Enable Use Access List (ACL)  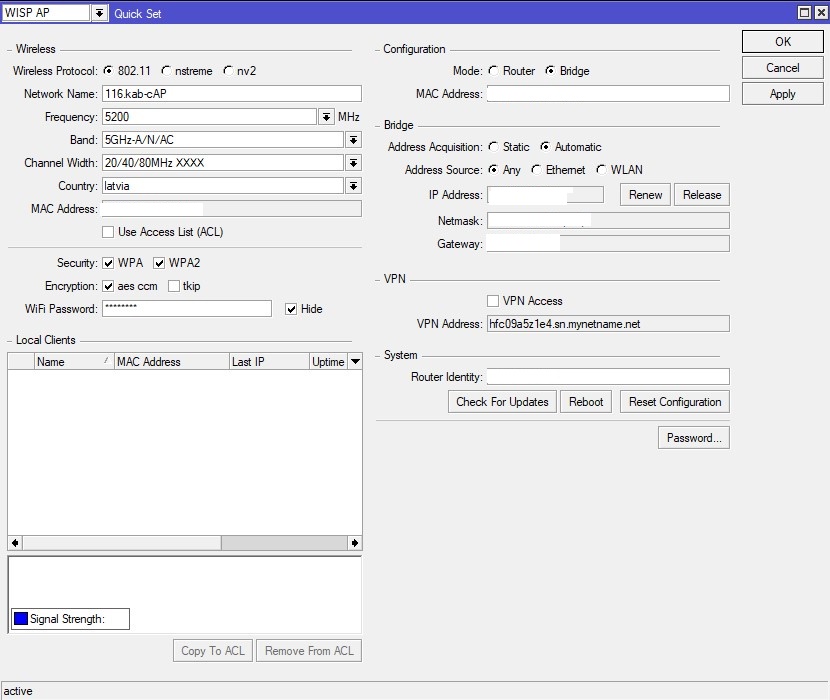tap(108, 232)
